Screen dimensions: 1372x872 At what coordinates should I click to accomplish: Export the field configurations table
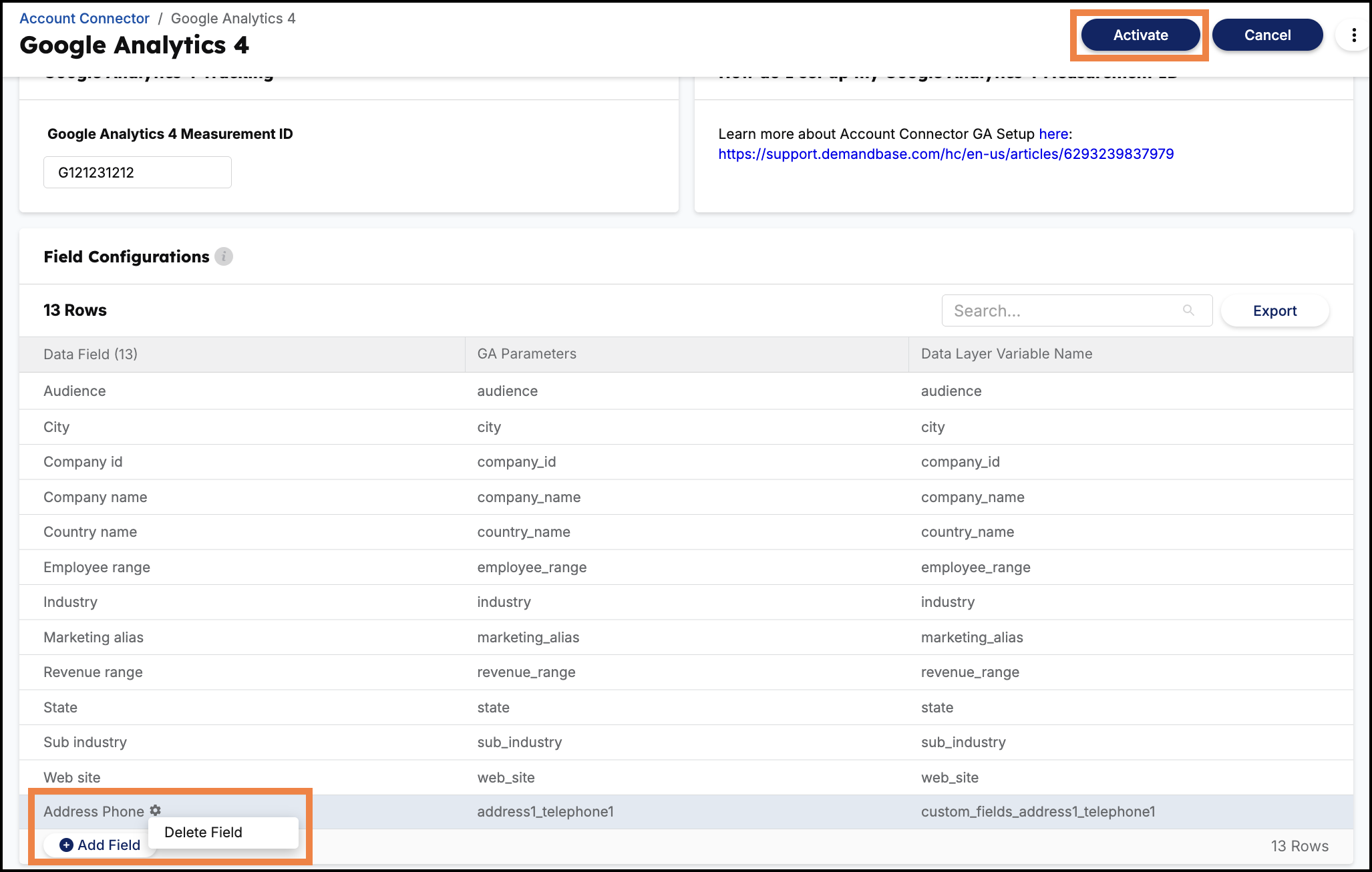coord(1274,311)
